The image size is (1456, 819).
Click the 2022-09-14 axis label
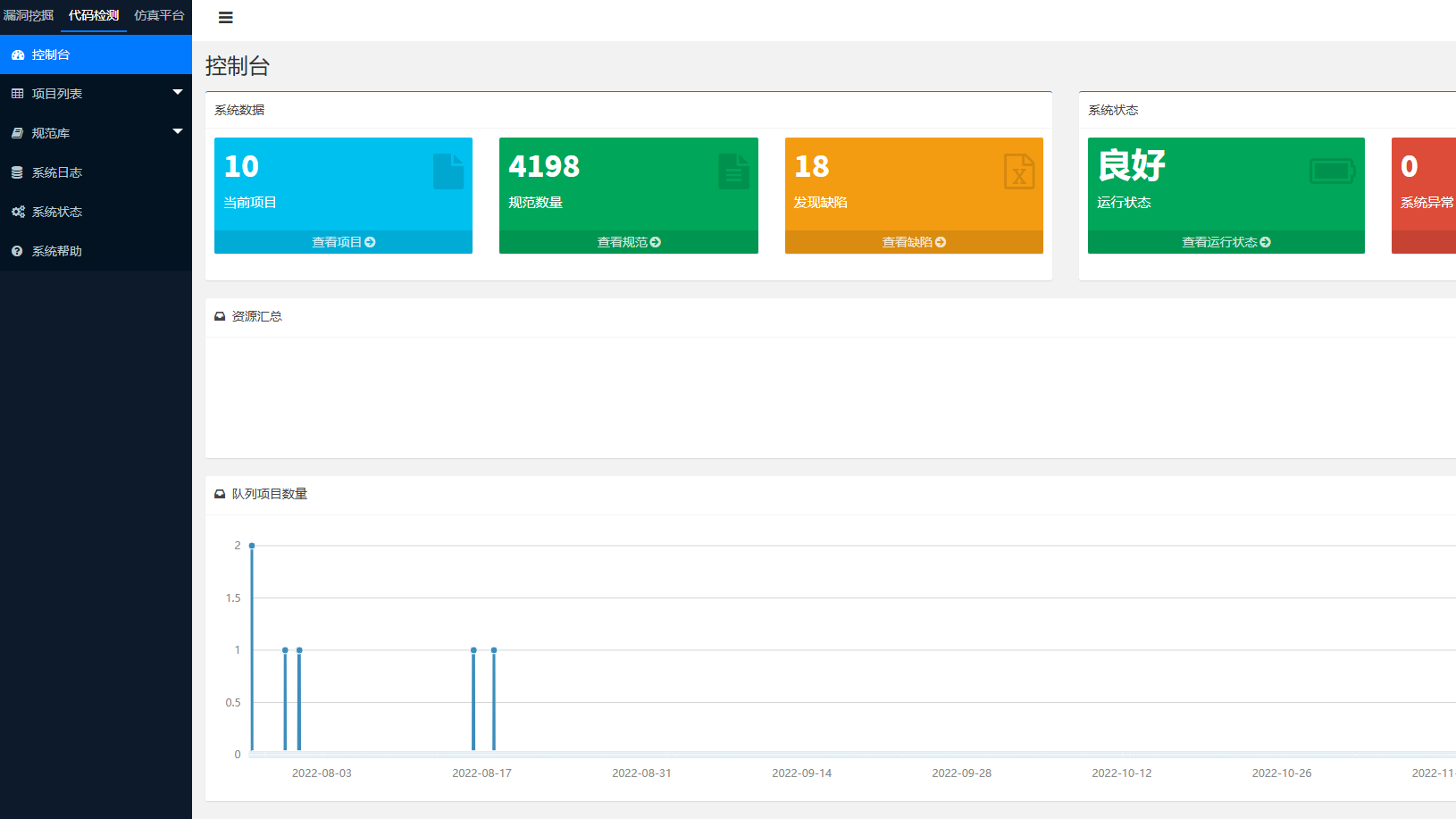coord(801,773)
